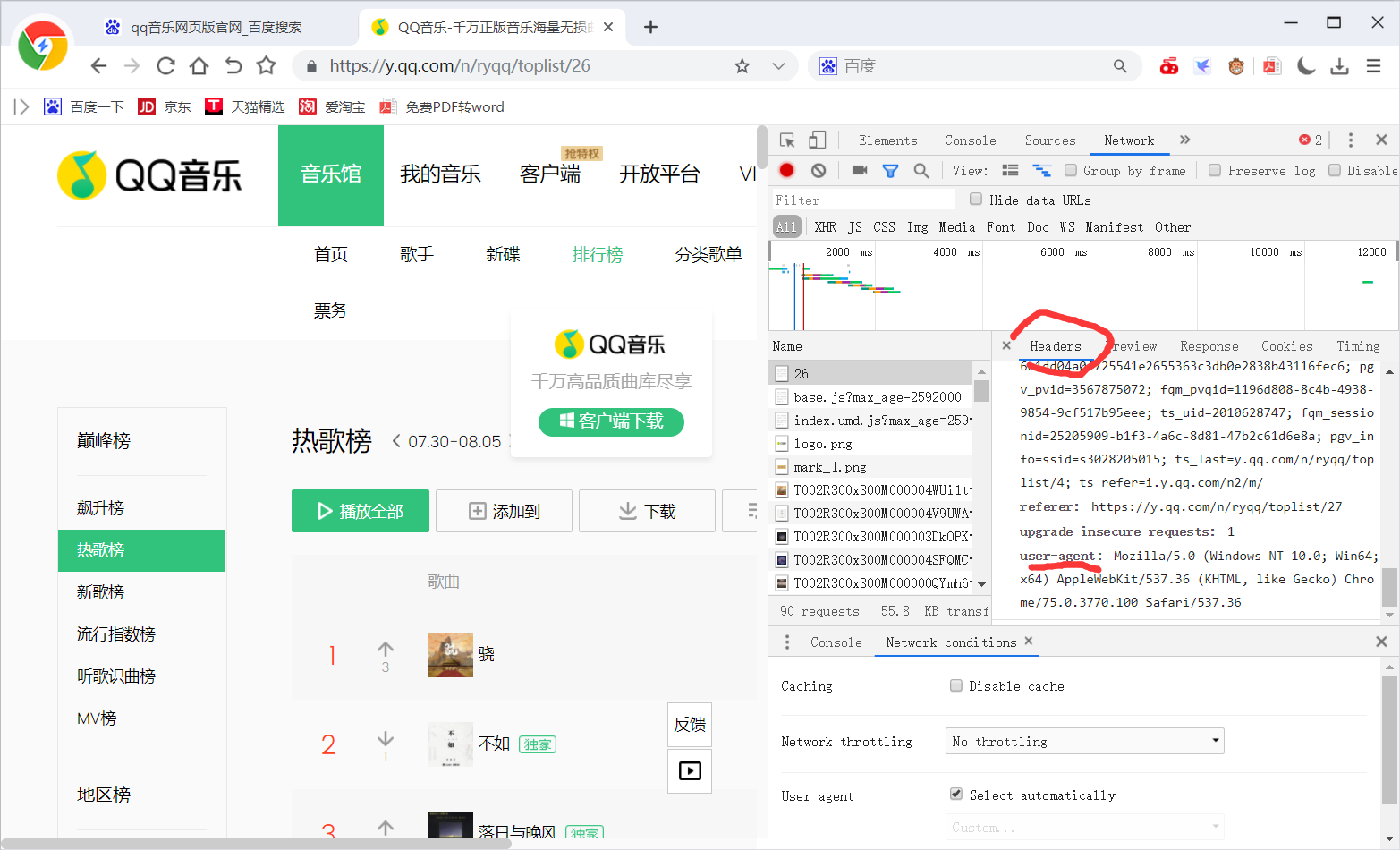Click song thumbnail for 骁
The width and height of the screenshot is (1400, 850).
click(451, 654)
